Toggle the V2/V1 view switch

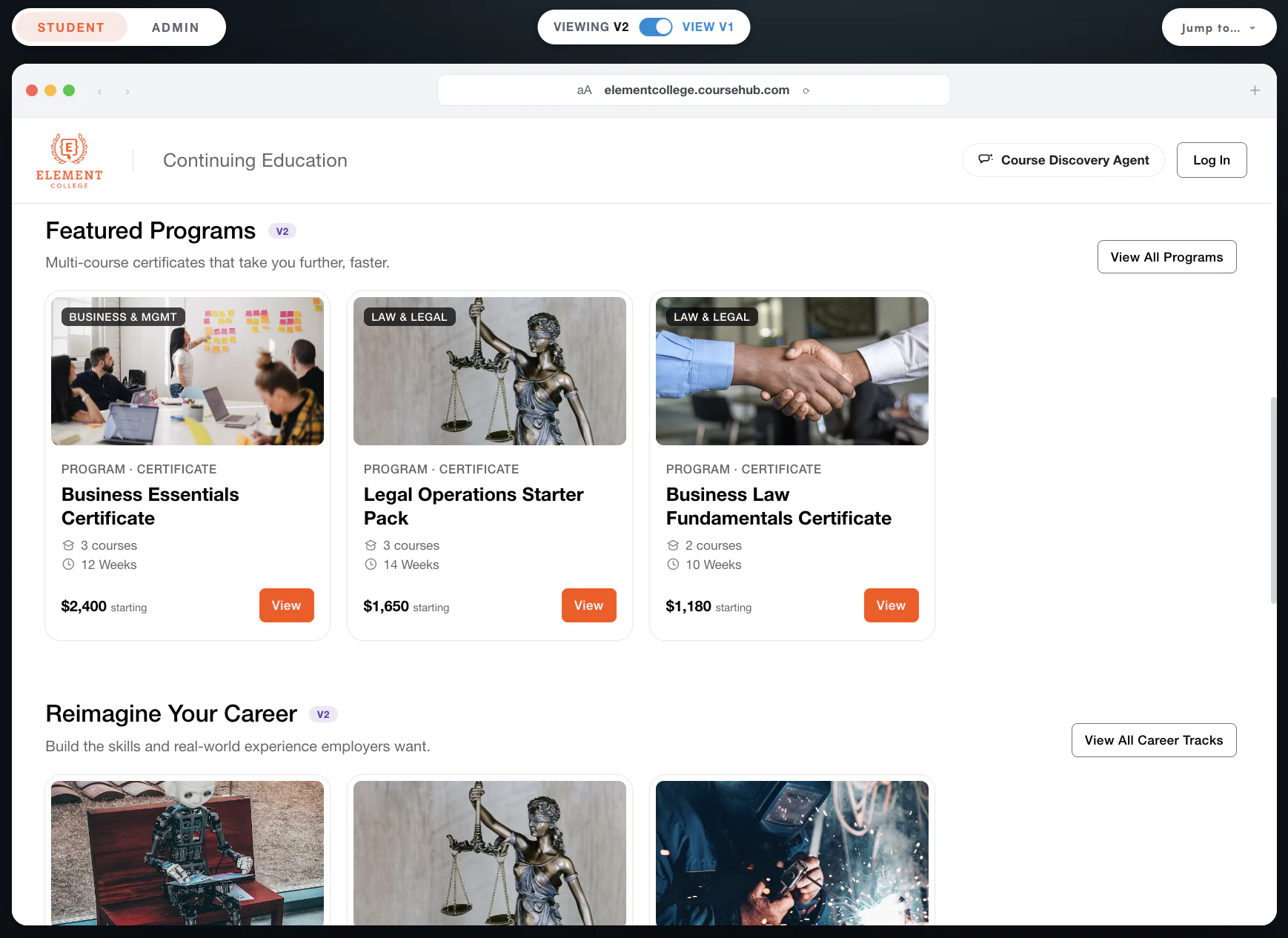[656, 27]
